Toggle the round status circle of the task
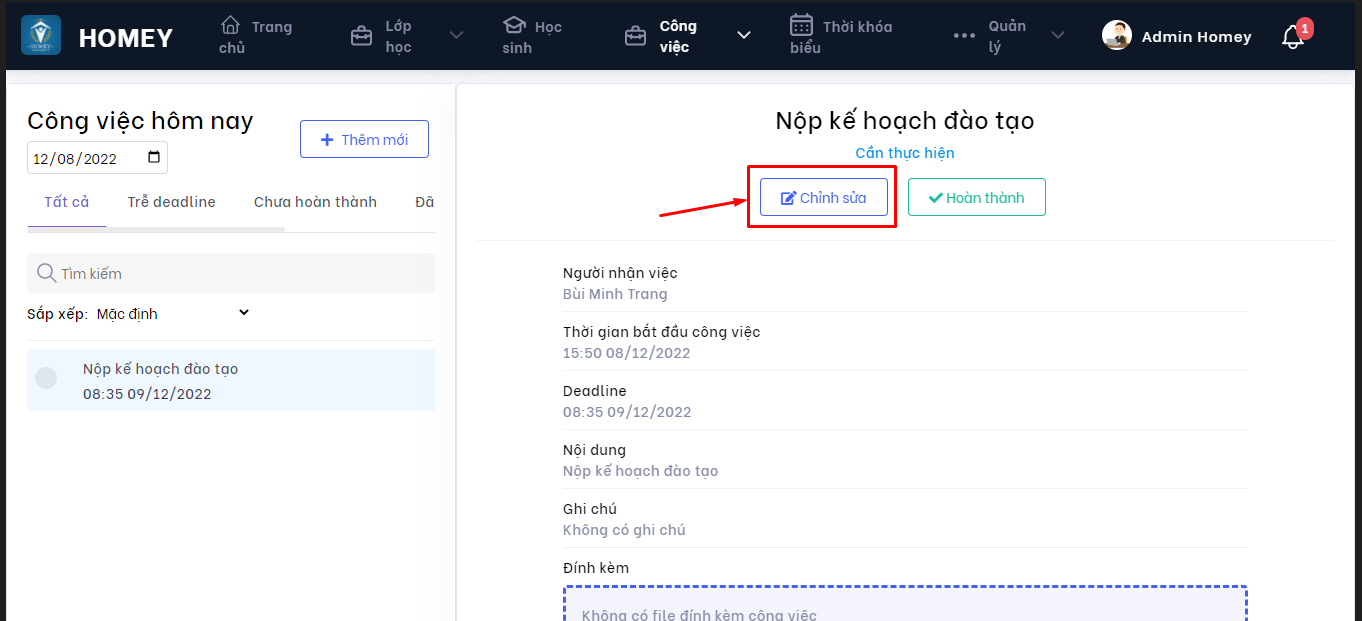Viewport: 1362px width, 621px height. (x=46, y=378)
